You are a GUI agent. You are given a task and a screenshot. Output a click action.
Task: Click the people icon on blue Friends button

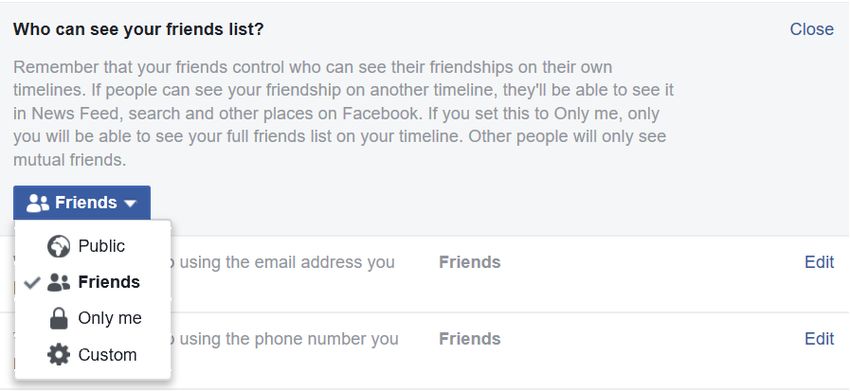[x=37, y=203]
